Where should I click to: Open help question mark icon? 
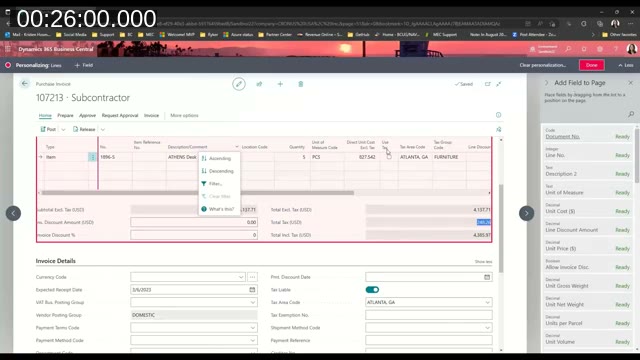(616, 49)
